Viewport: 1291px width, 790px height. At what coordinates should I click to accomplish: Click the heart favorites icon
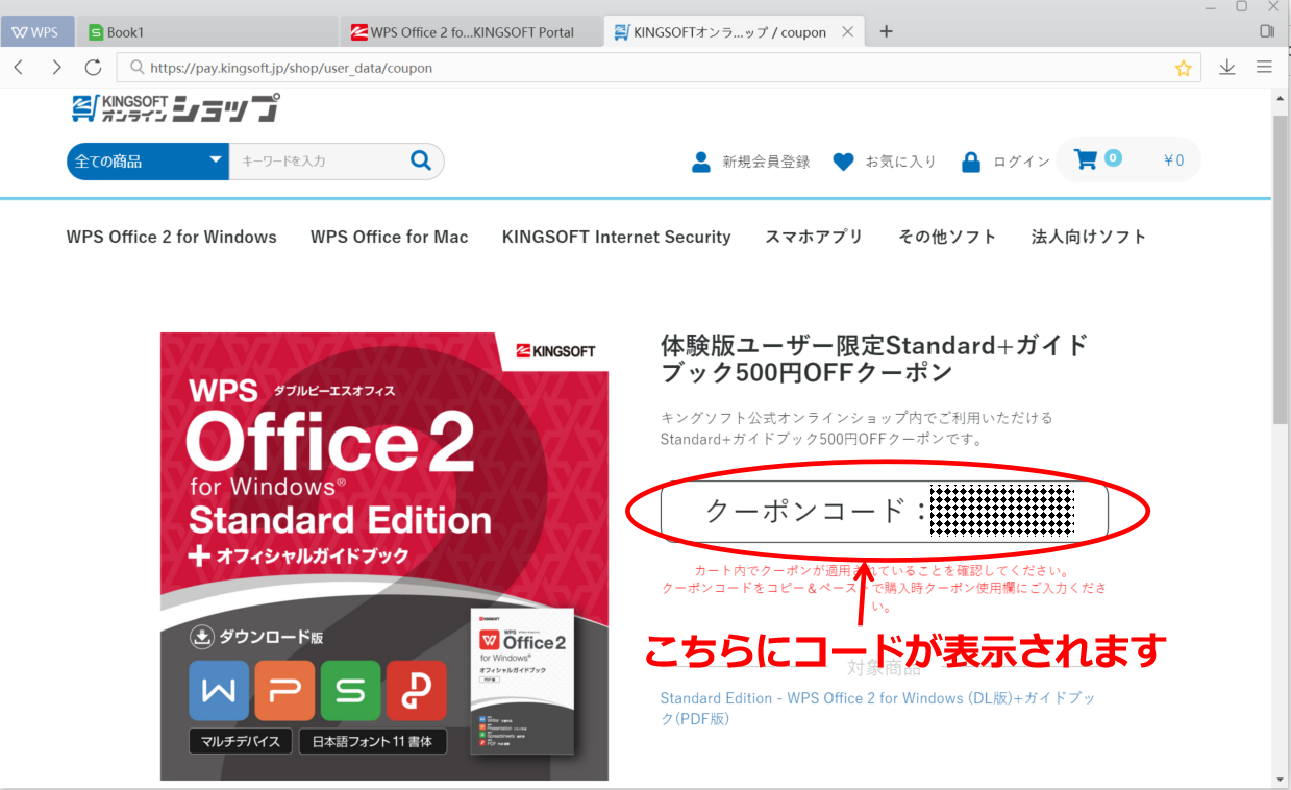(x=843, y=161)
